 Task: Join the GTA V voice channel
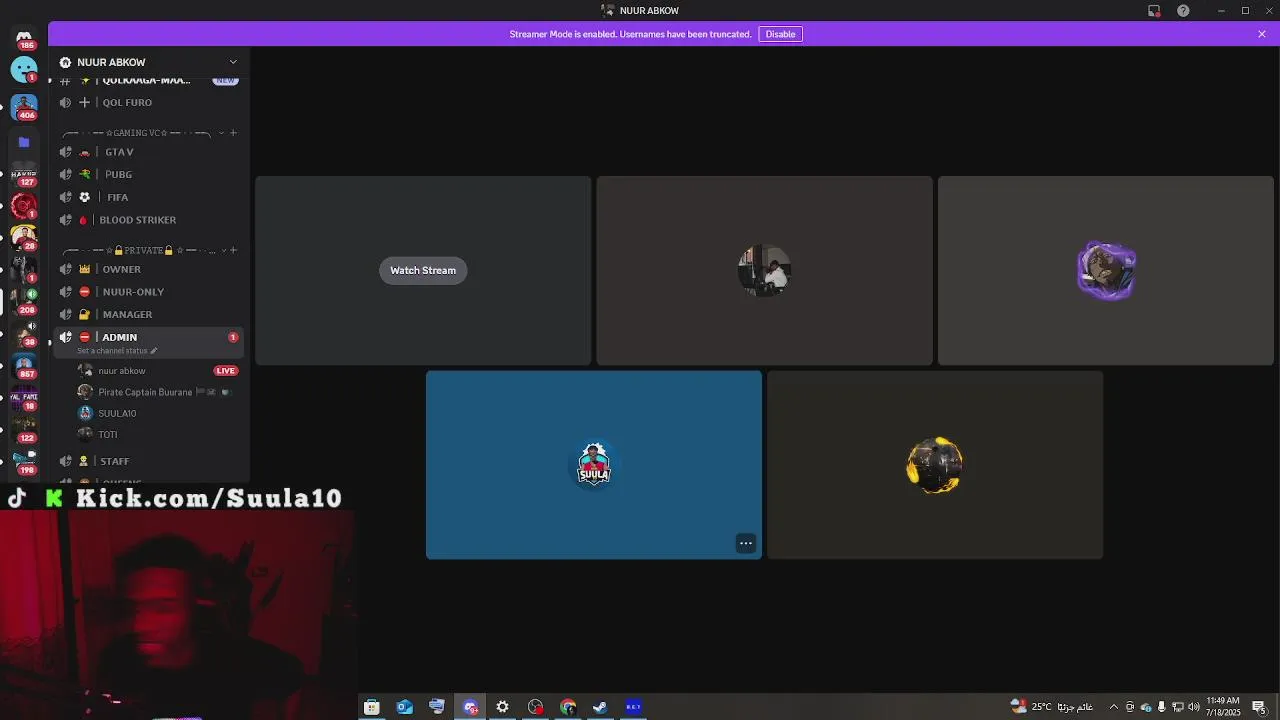click(x=147, y=152)
